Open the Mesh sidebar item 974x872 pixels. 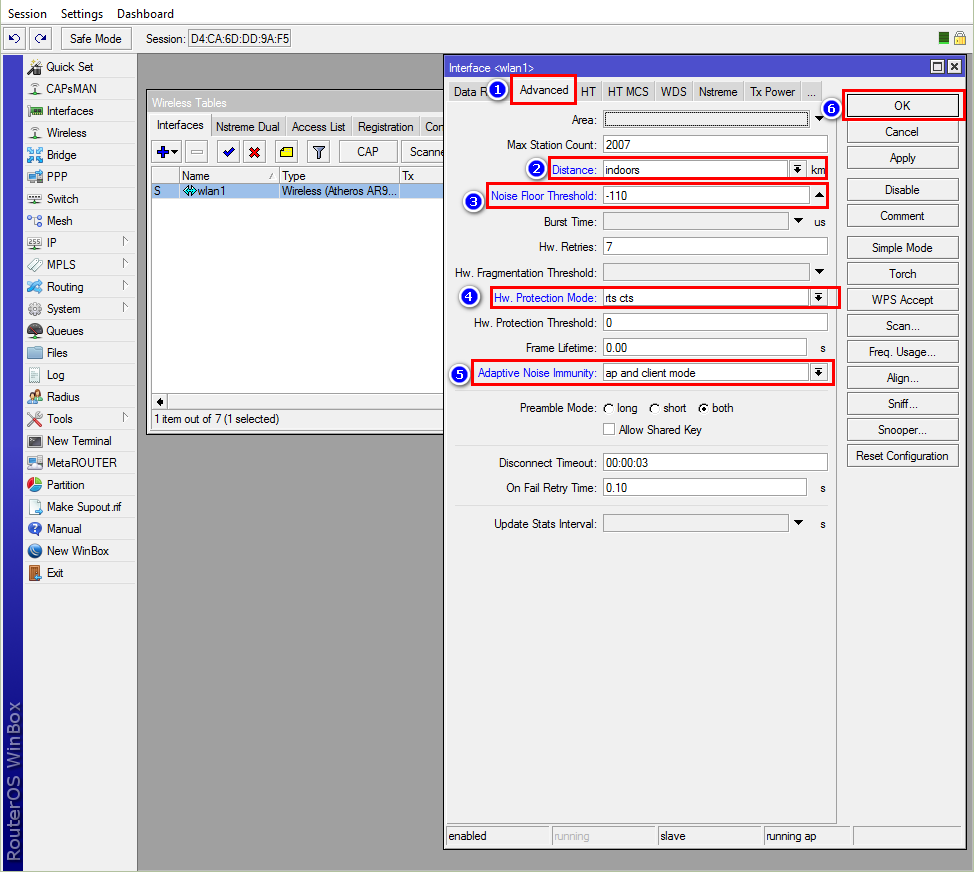click(x=60, y=221)
